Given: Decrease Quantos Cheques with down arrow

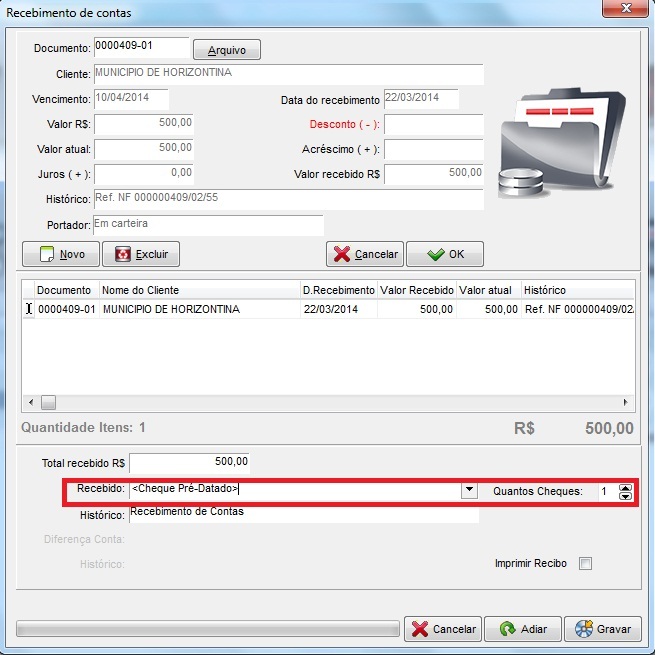Looking at the screenshot, I should tap(626, 496).
